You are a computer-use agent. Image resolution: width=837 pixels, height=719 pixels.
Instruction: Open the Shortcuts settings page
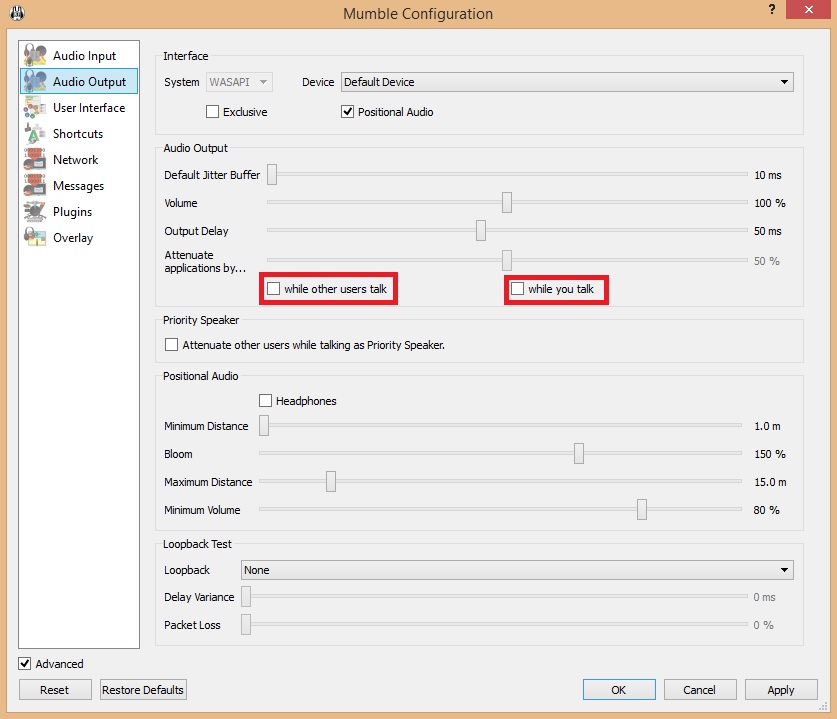(79, 133)
